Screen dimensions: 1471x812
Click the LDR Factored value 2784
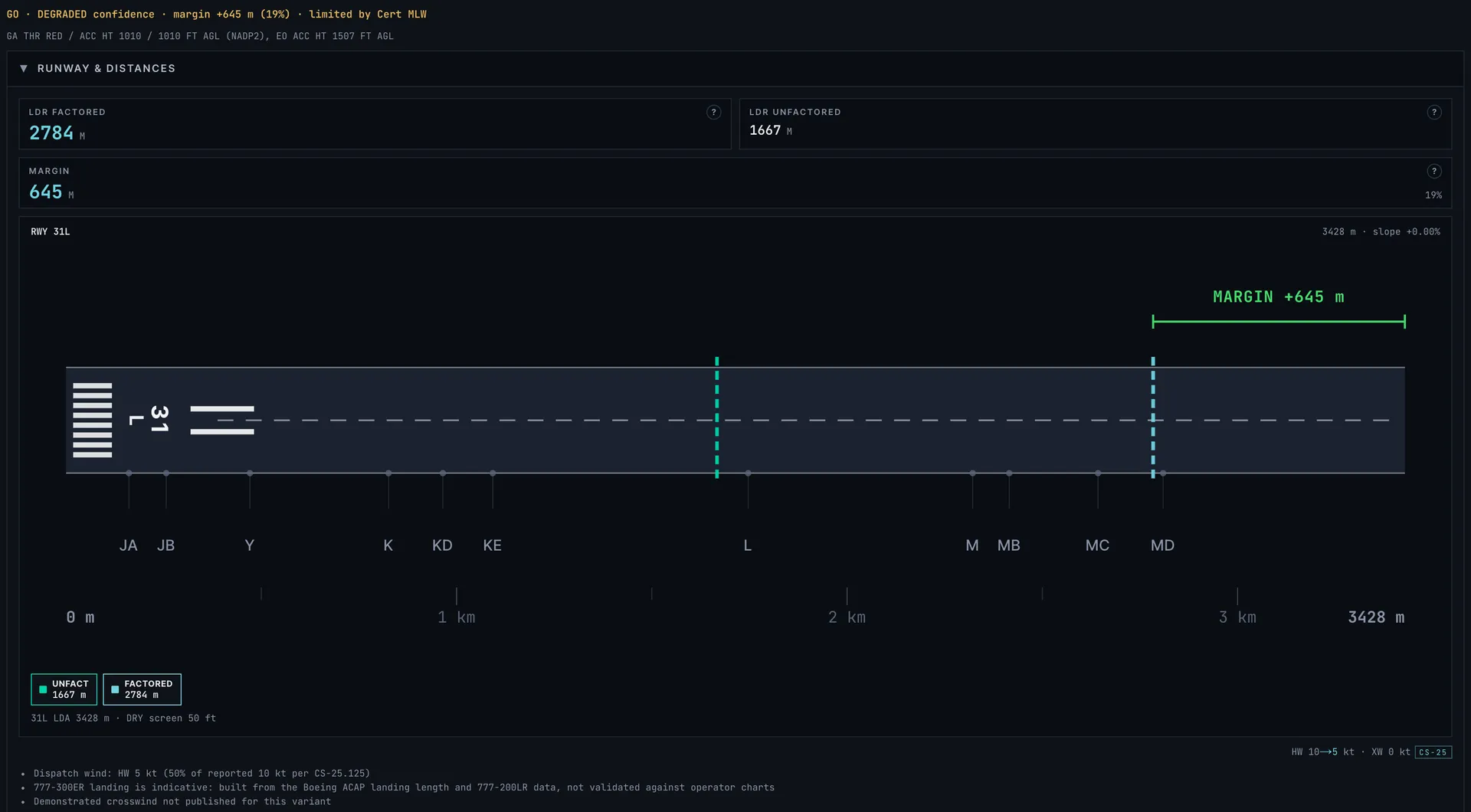51,133
